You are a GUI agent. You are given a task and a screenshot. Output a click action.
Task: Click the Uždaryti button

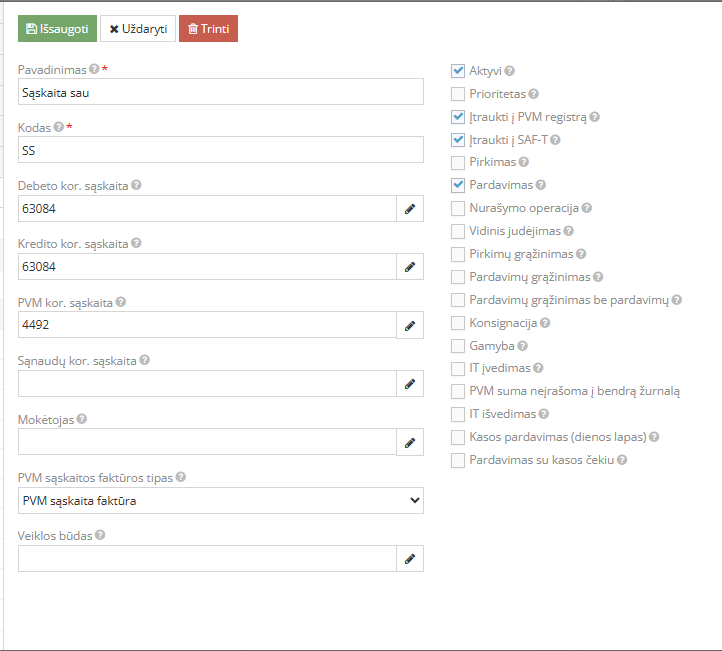pyautogui.click(x=138, y=29)
